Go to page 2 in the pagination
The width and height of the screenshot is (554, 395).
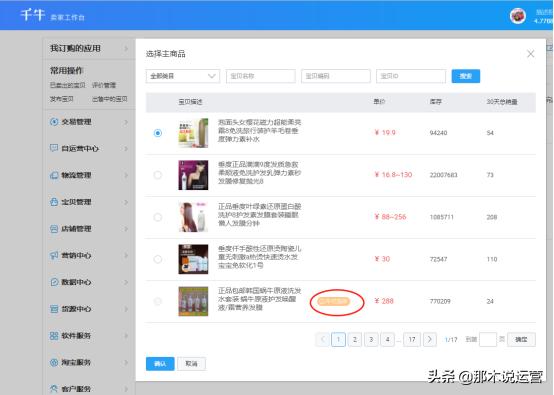(x=354, y=340)
